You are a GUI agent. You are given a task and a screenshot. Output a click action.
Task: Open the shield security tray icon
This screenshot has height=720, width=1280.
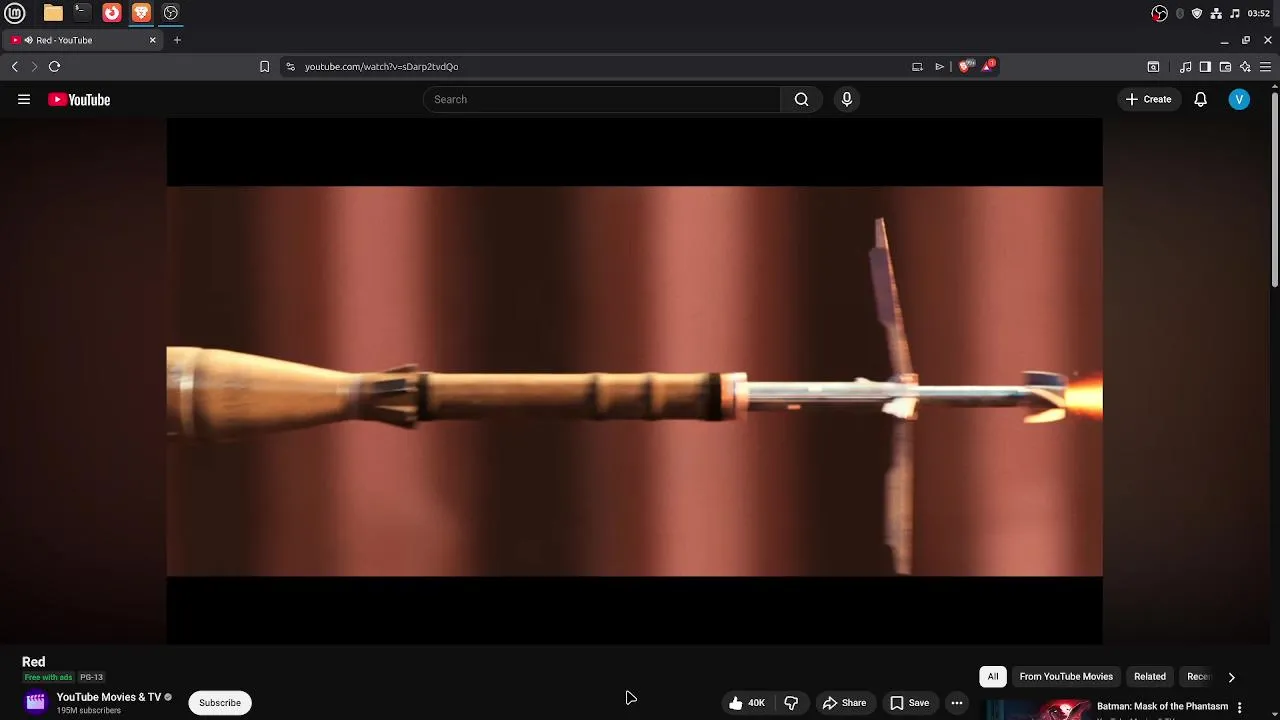point(1197,13)
